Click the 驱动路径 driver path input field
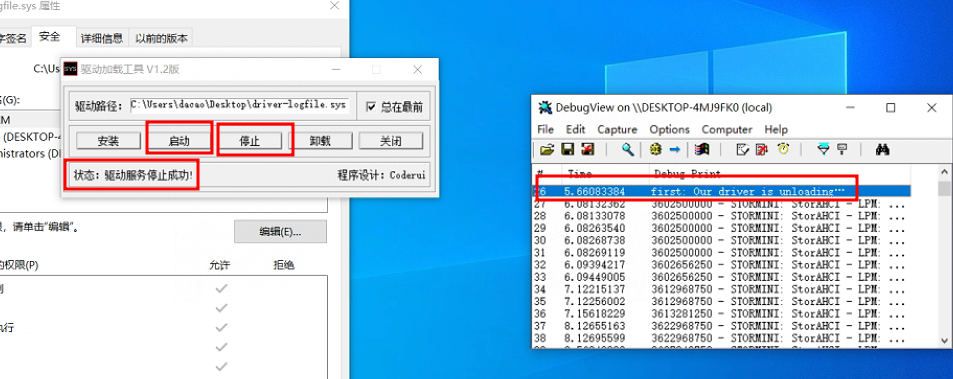 point(240,104)
